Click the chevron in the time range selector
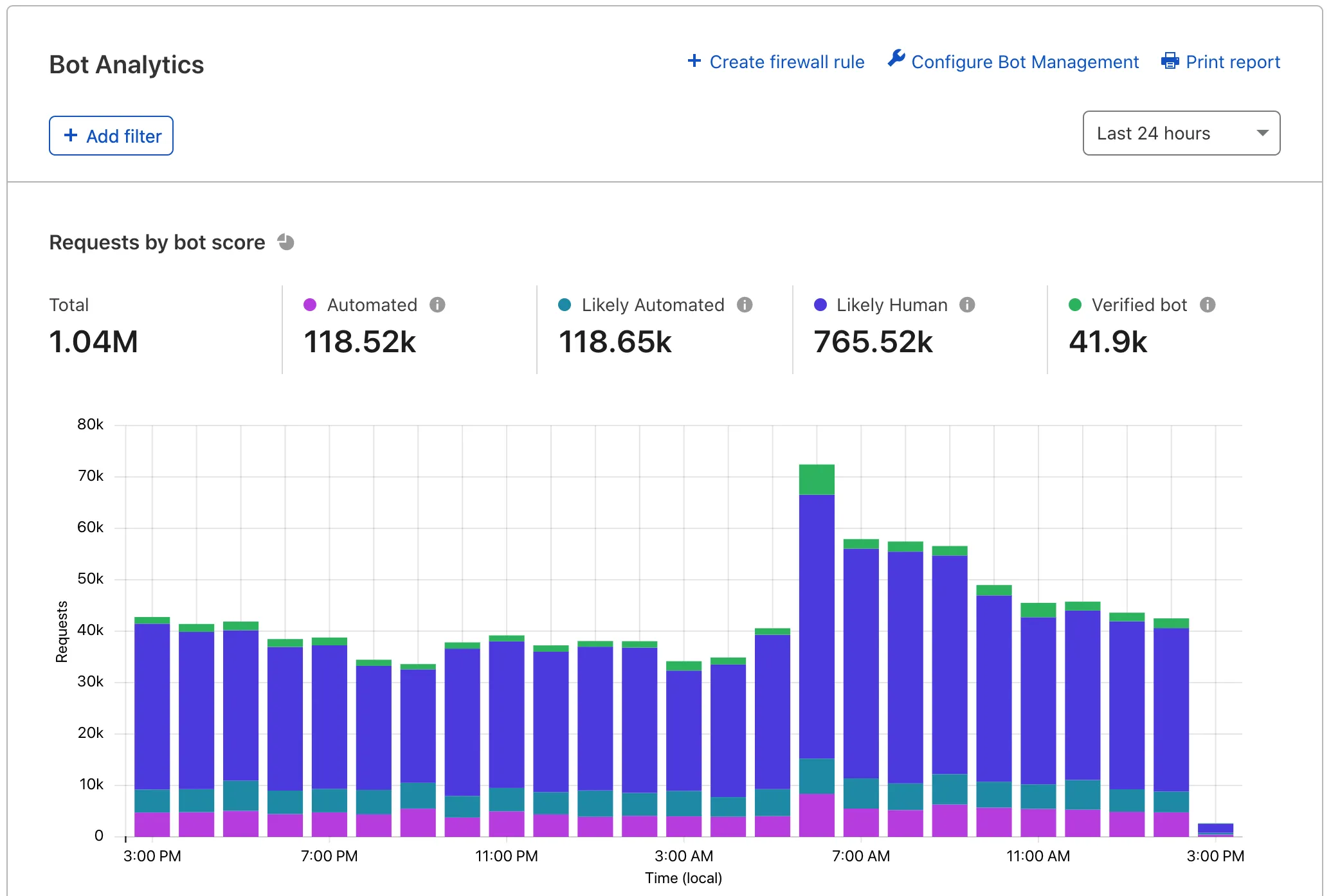This screenshot has height=896, width=1331. click(x=1263, y=133)
